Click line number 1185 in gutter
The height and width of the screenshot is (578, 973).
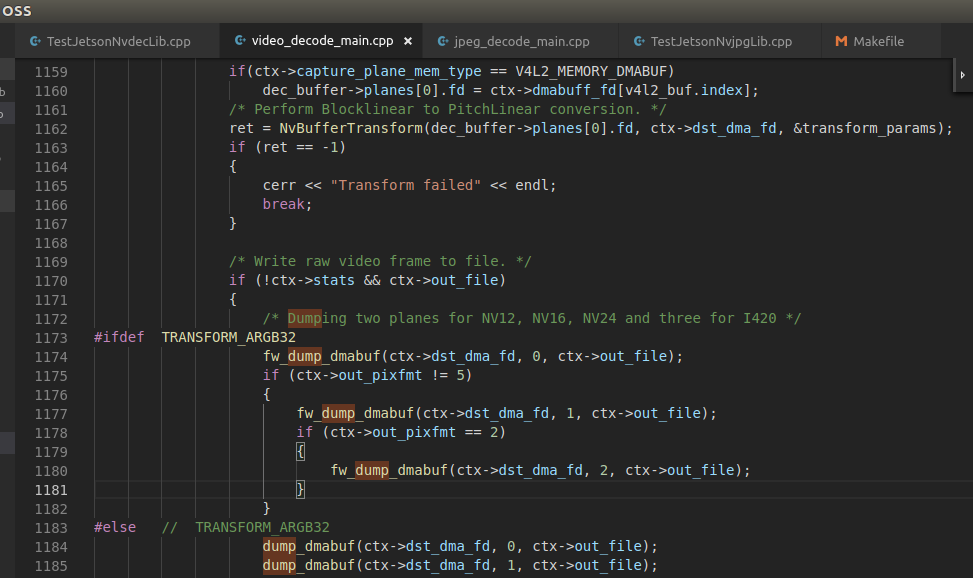(x=51, y=566)
